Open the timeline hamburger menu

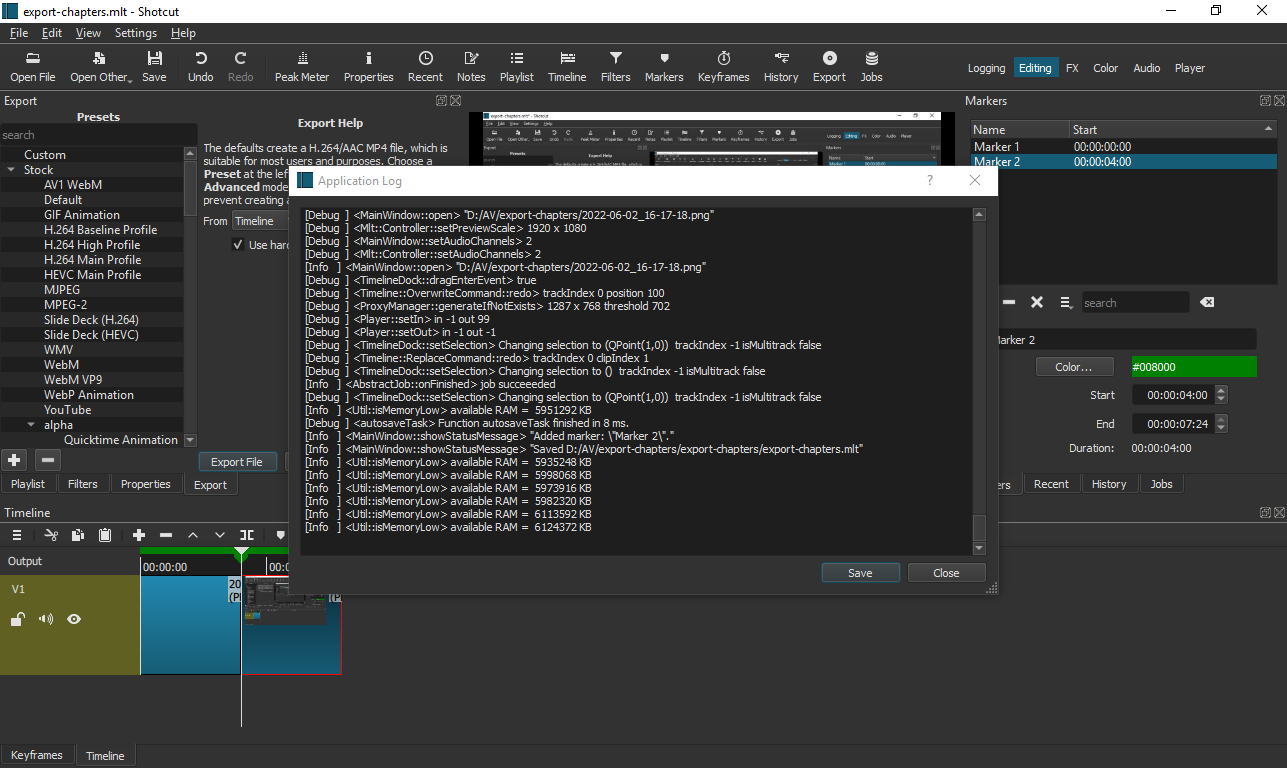click(17, 536)
